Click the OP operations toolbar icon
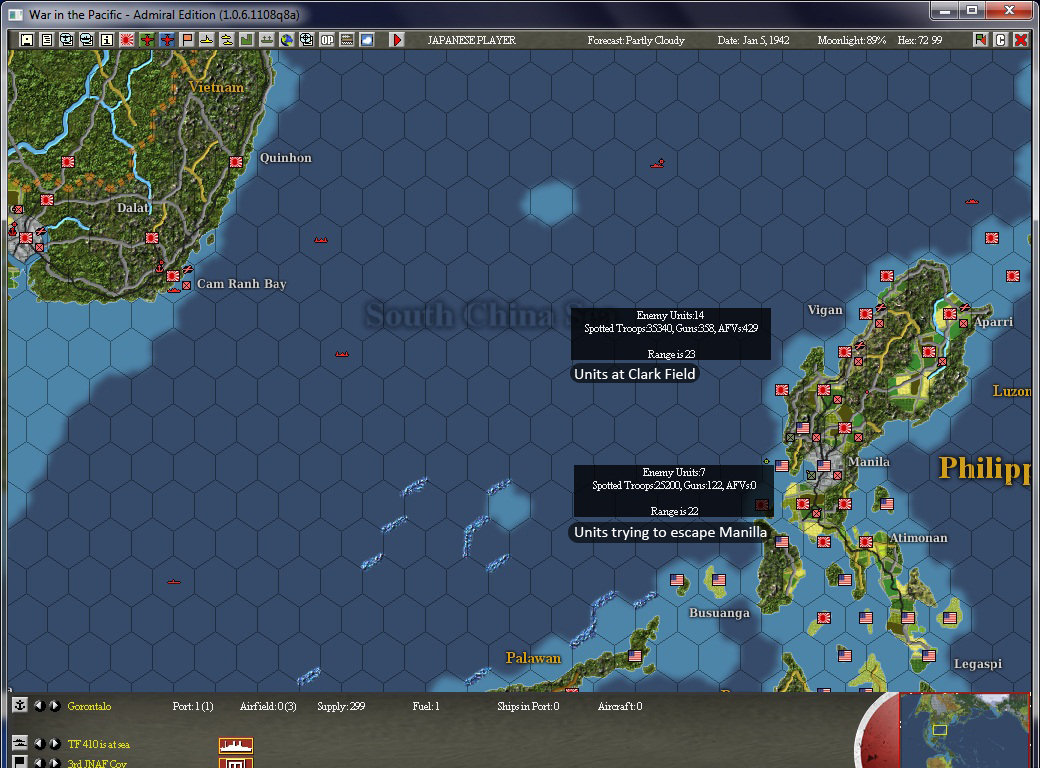1040x768 pixels. click(x=326, y=40)
